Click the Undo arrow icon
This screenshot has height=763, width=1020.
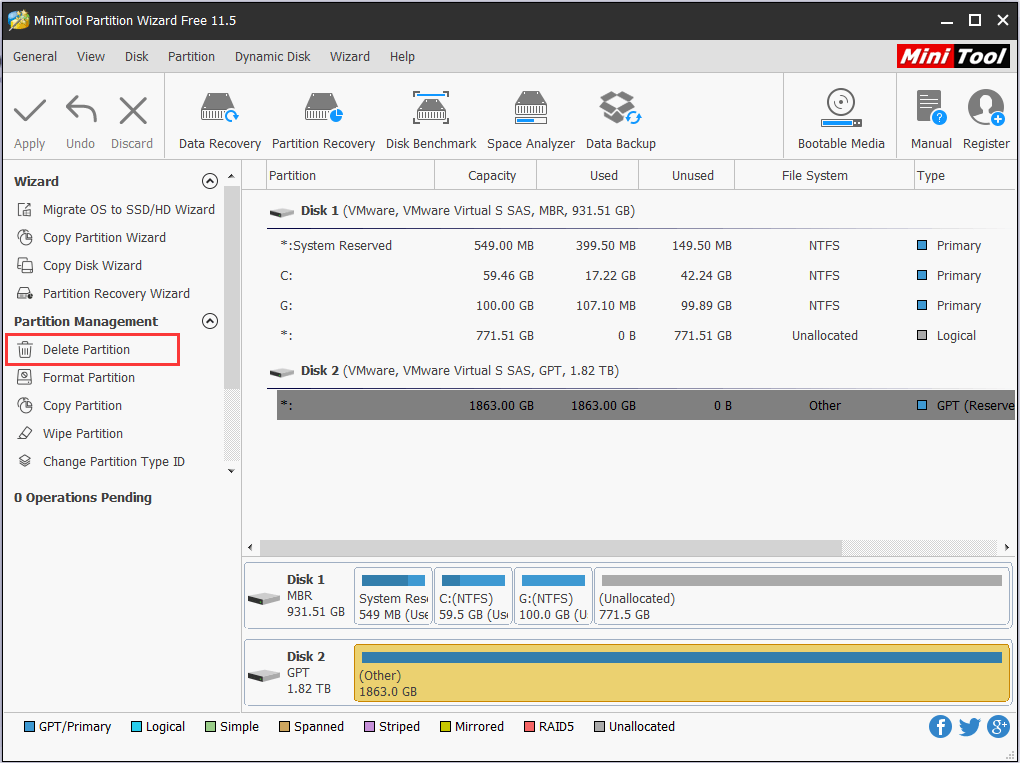click(x=81, y=109)
